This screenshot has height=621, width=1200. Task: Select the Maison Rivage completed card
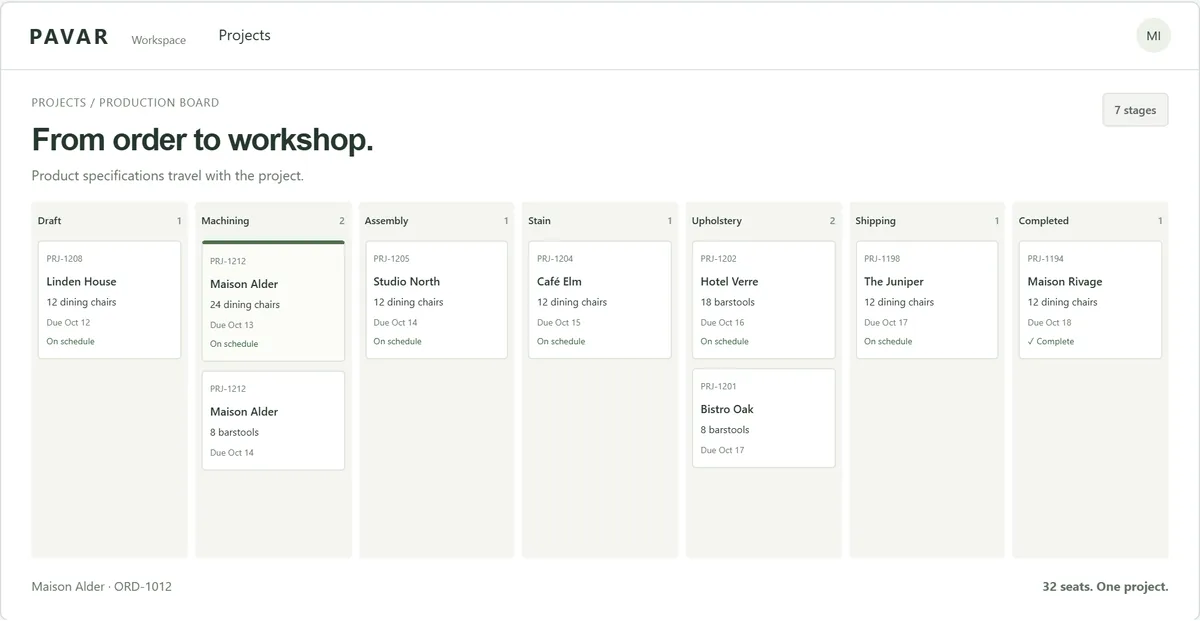click(x=1090, y=300)
